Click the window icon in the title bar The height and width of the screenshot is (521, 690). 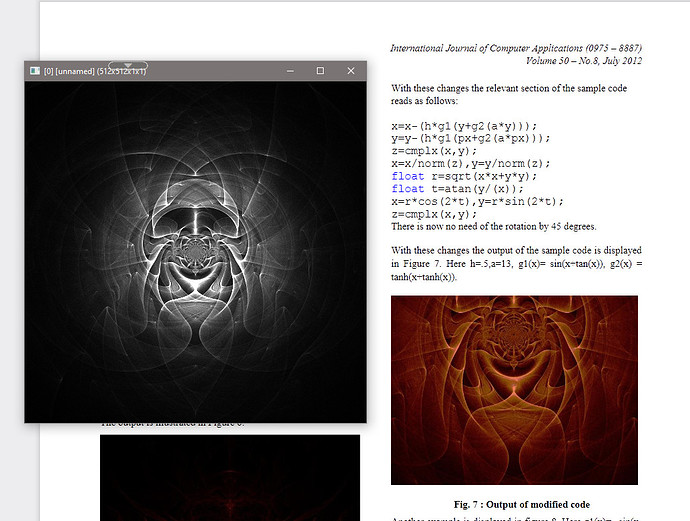34,72
